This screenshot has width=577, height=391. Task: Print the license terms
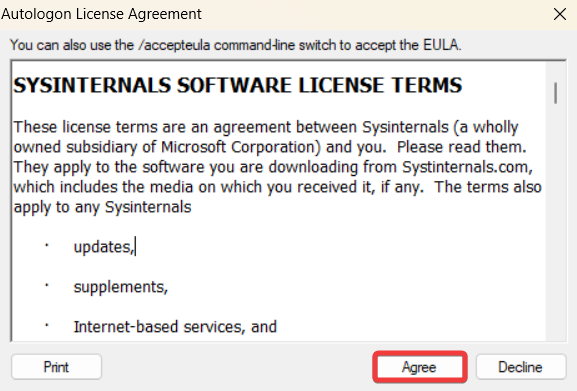(56, 367)
